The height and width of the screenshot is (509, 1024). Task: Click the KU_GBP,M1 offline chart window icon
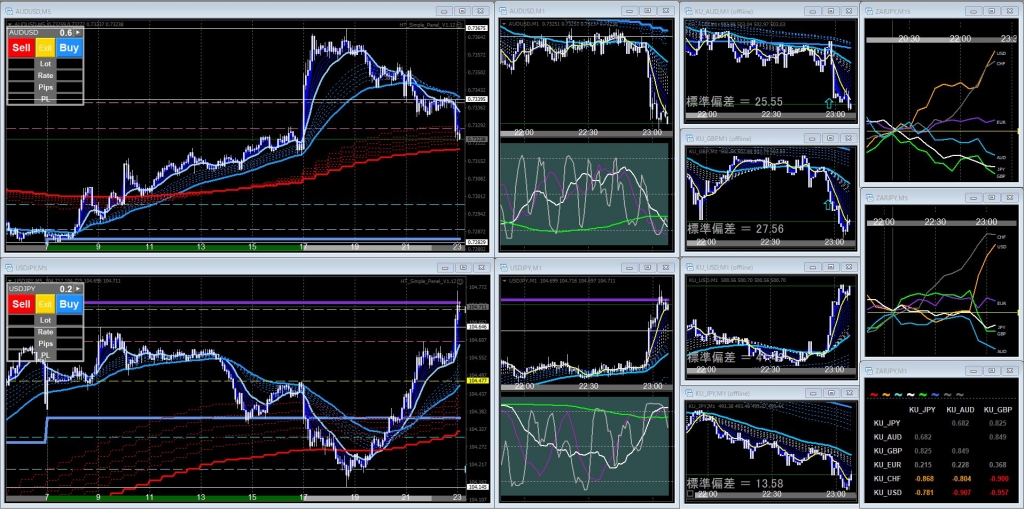[688, 136]
